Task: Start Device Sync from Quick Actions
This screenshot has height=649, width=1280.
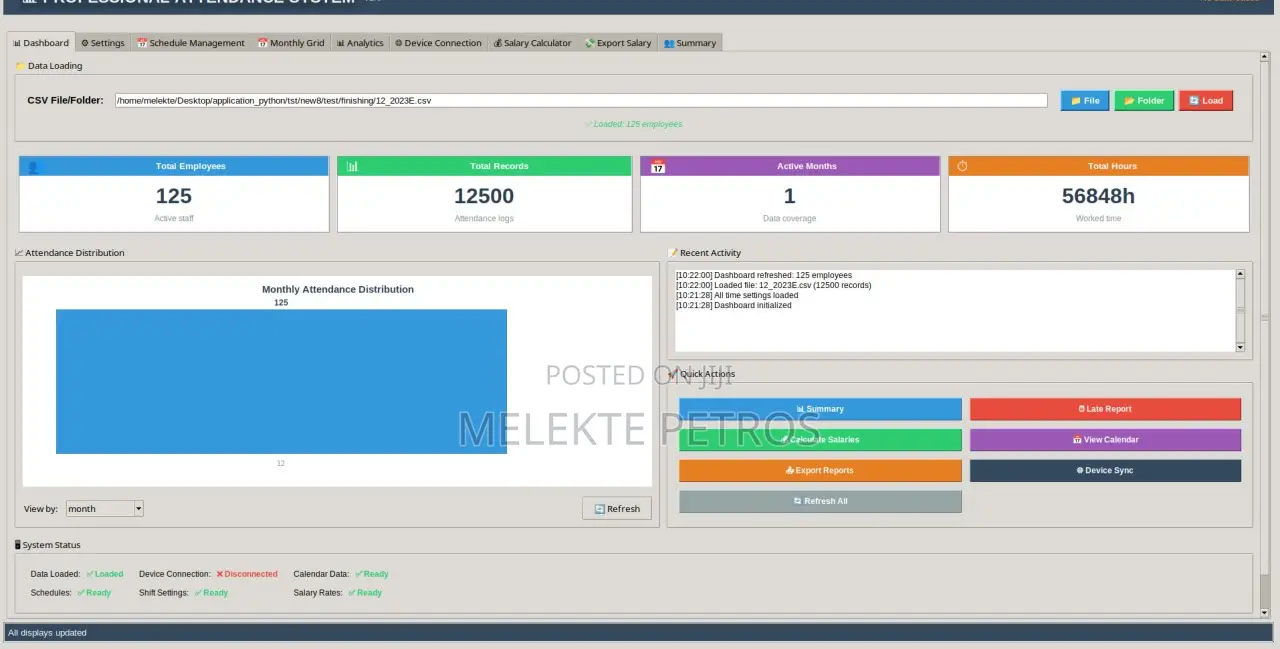Action: coord(1105,470)
